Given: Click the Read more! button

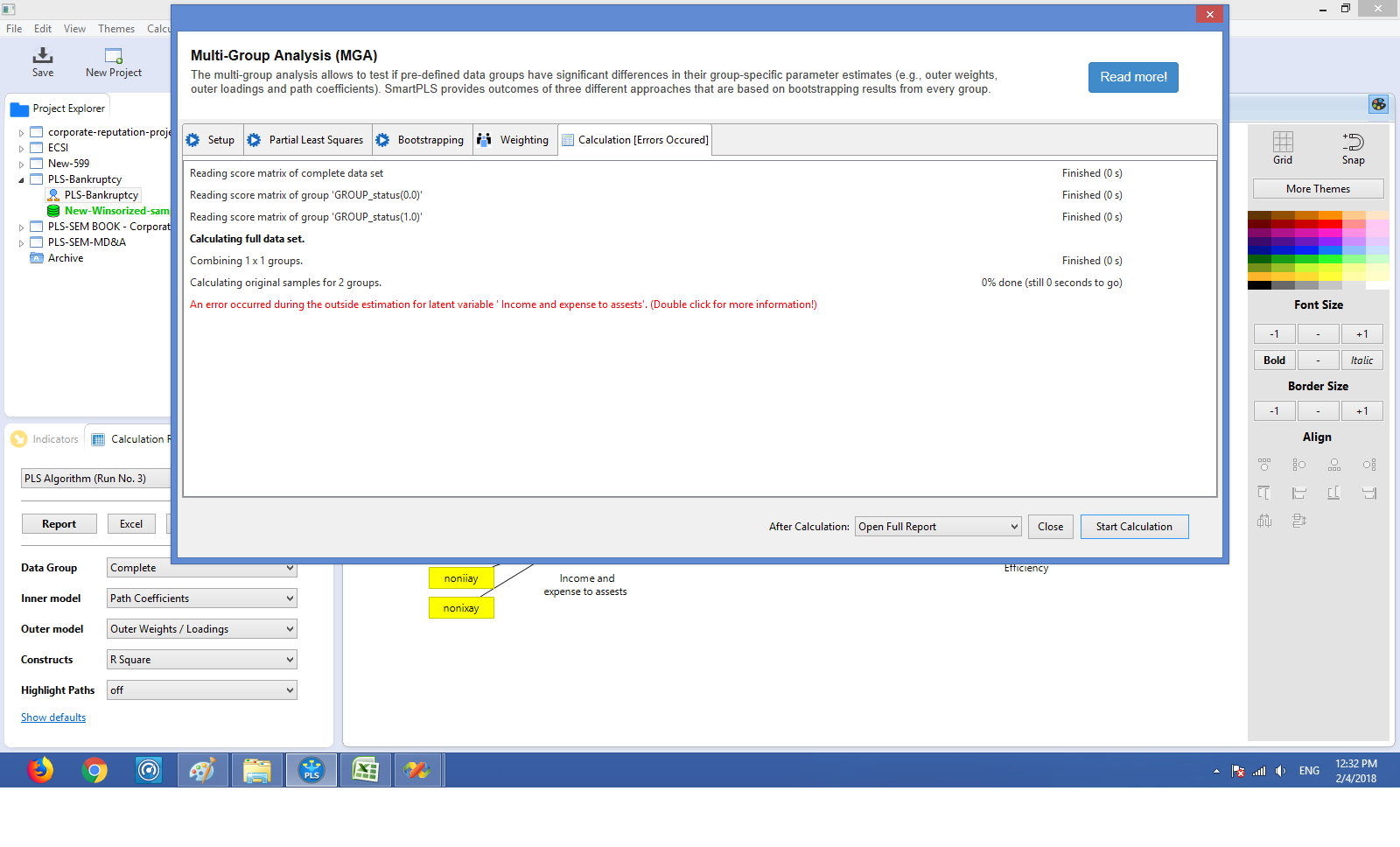Looking at the screenshot, I should coord(1133,77).
